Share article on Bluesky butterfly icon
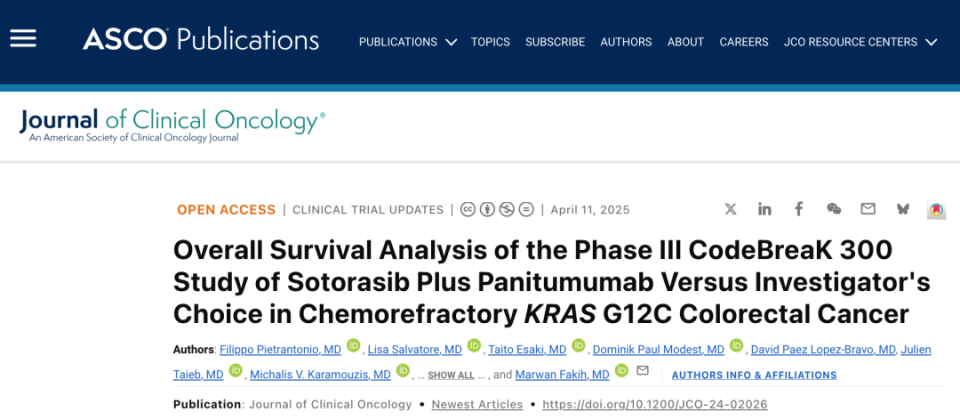This screenshot has height=420, width=960. (x=902, y=209)
